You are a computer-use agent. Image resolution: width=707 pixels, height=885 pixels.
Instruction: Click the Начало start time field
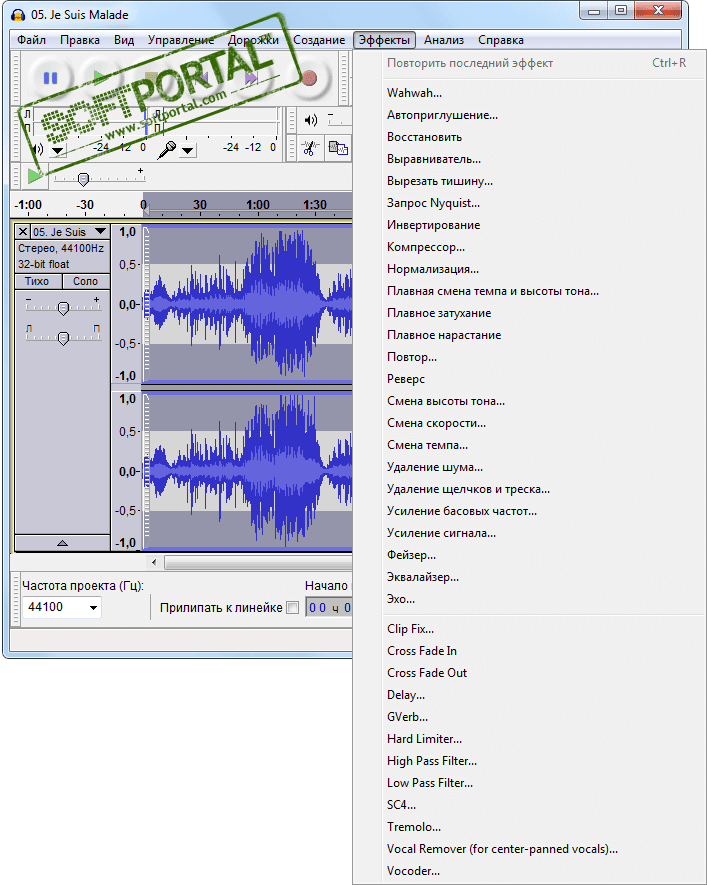pyautogui.click(x=329, y=608)
